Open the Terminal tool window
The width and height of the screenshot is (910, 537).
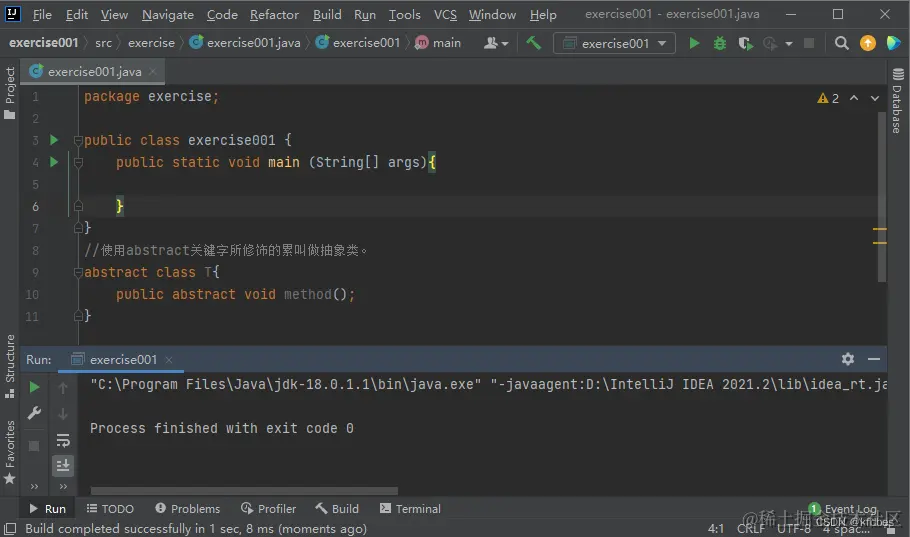410,509
